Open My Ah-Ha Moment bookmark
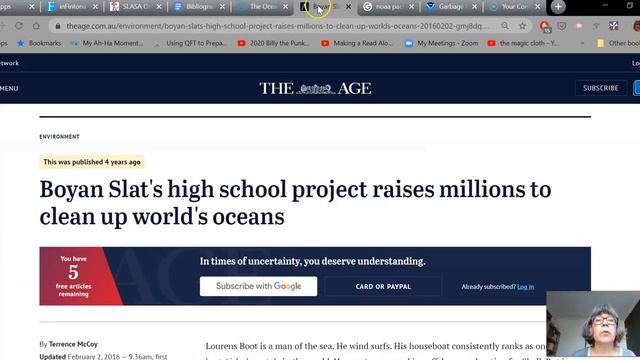640x360 pixels. pyautogui.click(x=107, y=43)
